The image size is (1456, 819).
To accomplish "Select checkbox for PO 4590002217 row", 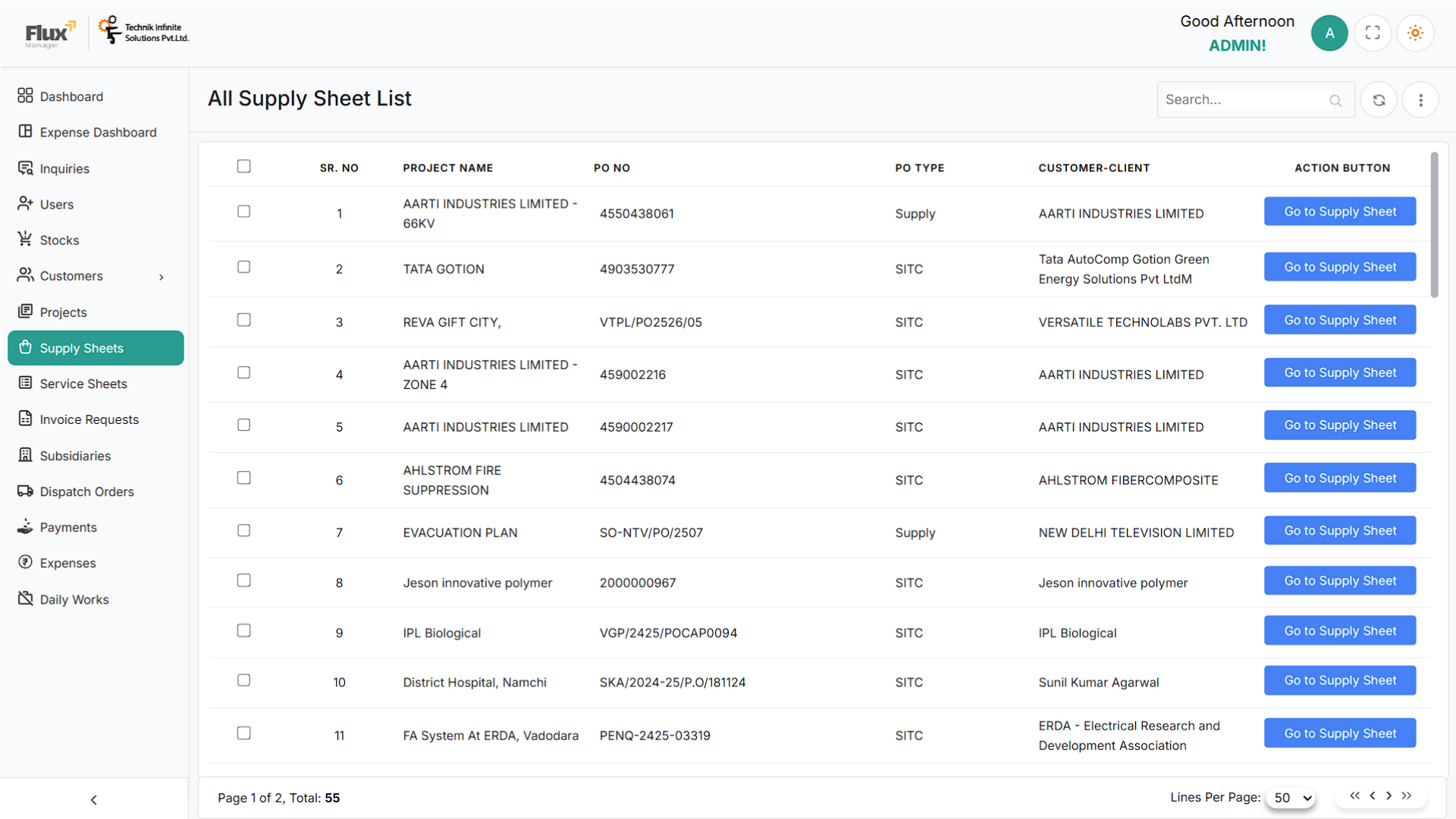I will tap(243, 425).
